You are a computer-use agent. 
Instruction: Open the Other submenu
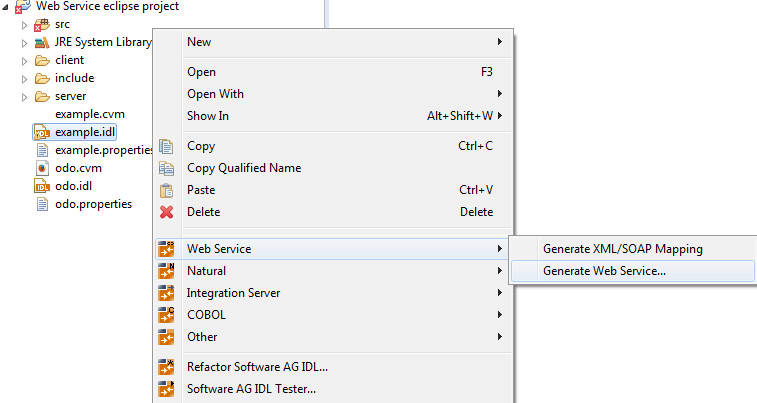[333, 337]
